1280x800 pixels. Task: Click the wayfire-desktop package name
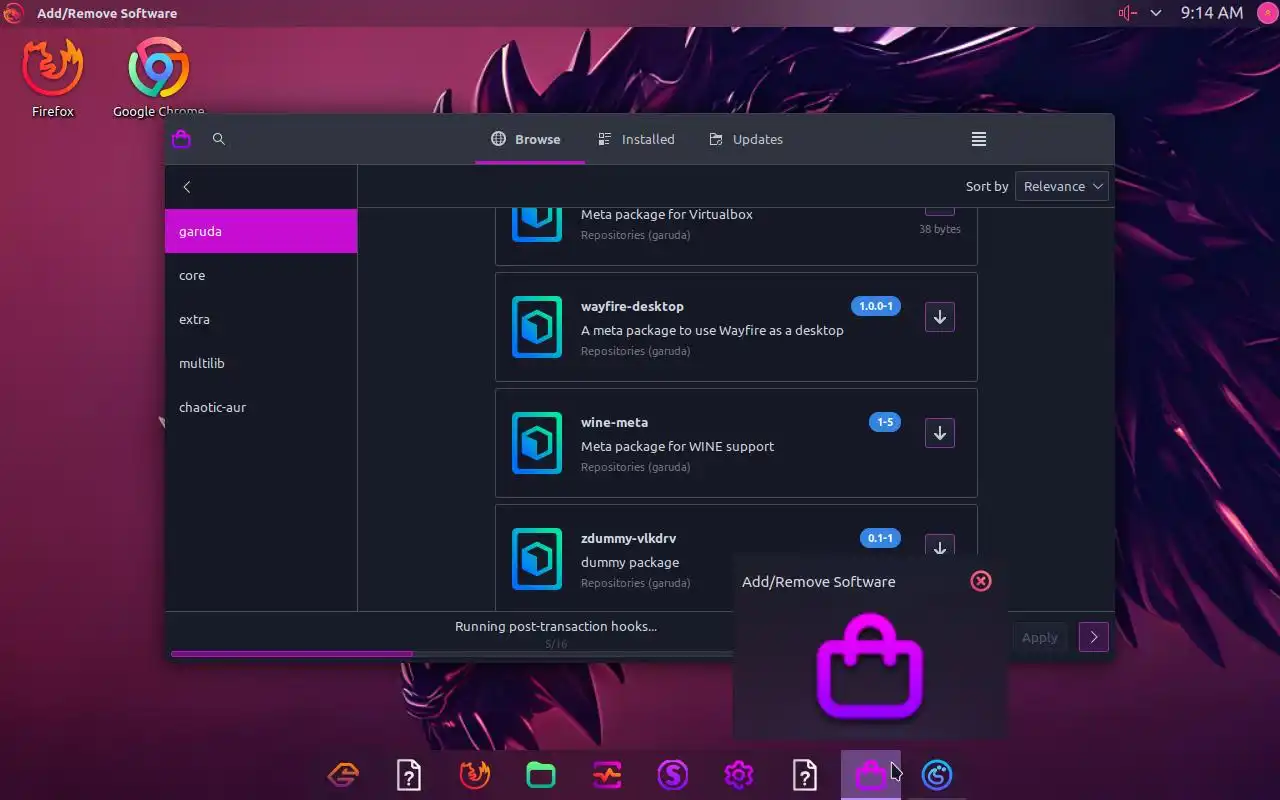(x=632, y=306)
